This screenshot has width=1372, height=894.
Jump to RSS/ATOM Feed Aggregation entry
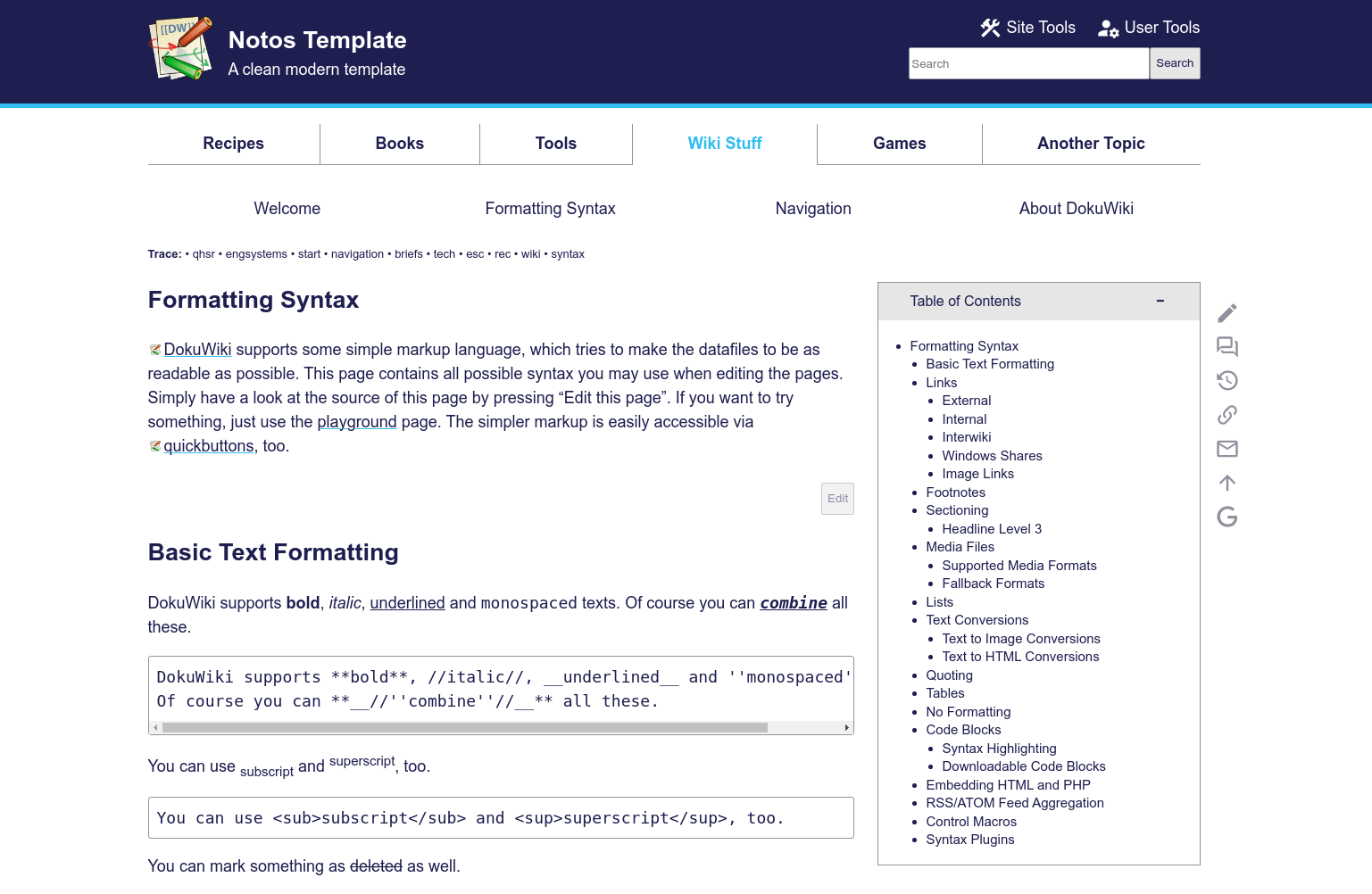pos(1015,803)
